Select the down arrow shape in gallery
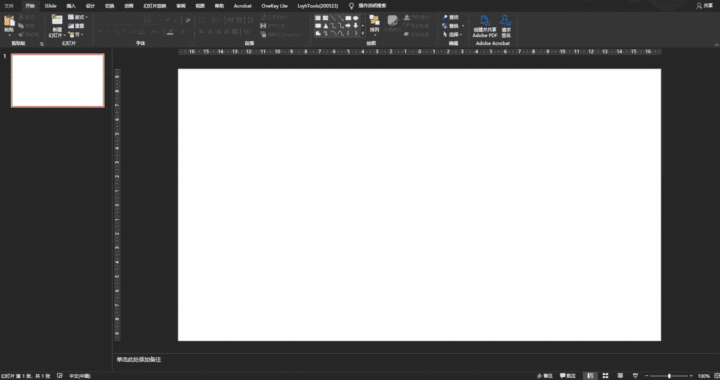 [x=355, y=26]
